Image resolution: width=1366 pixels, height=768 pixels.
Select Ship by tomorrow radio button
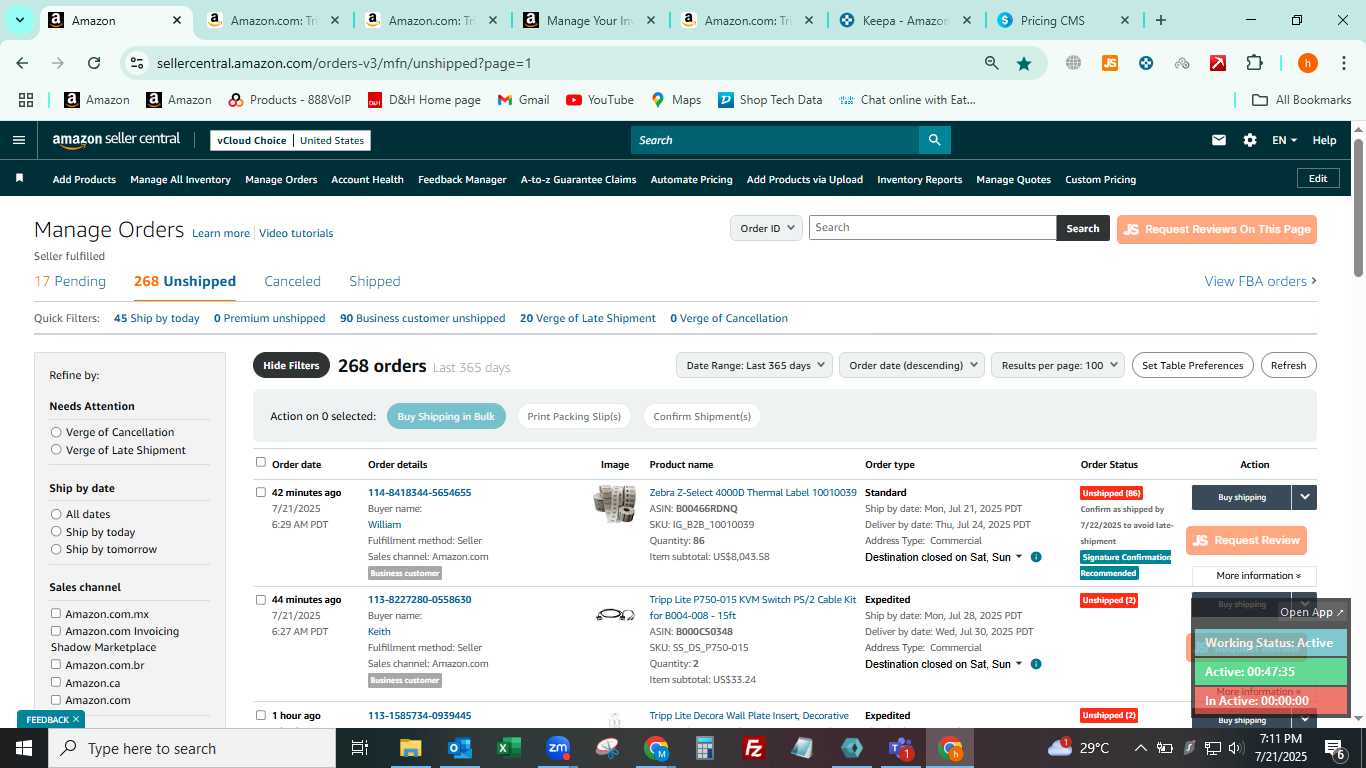coord(56,549)
